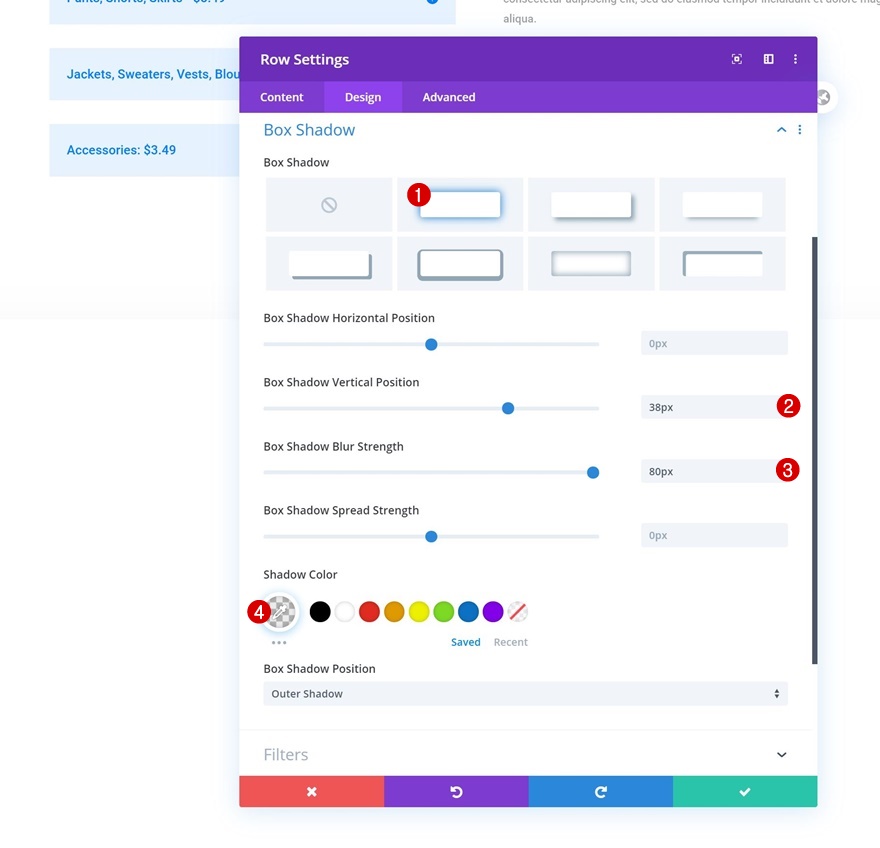
Task: Select the transparent slashed color swatch
Action: (x=517, y=612)
